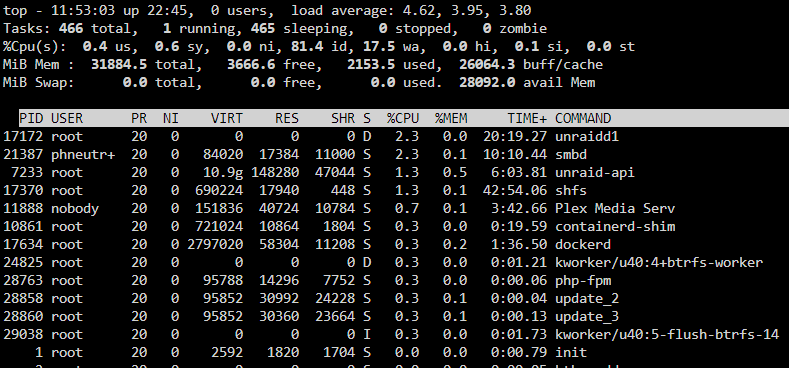Click the 31884.5 total memory value
Screen dimensions: 789x368
[119, 65]
